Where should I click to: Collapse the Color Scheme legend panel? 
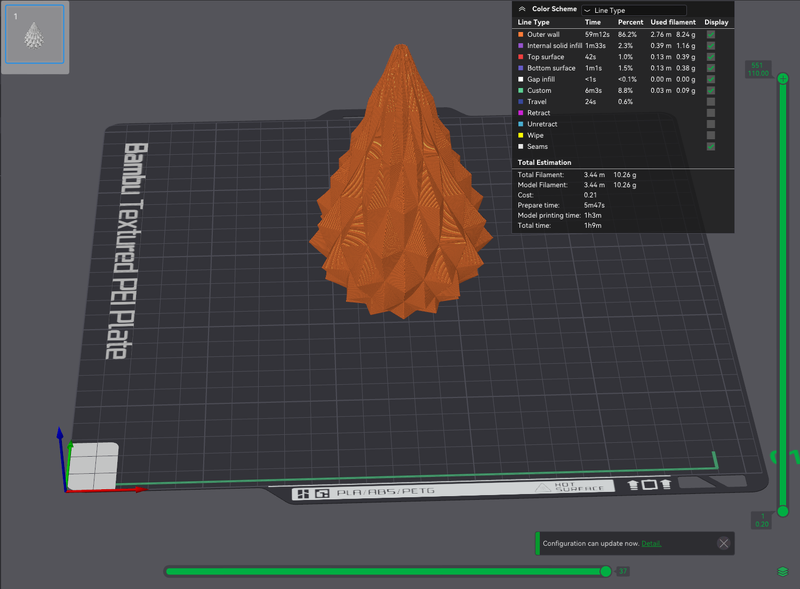[521, 9]
